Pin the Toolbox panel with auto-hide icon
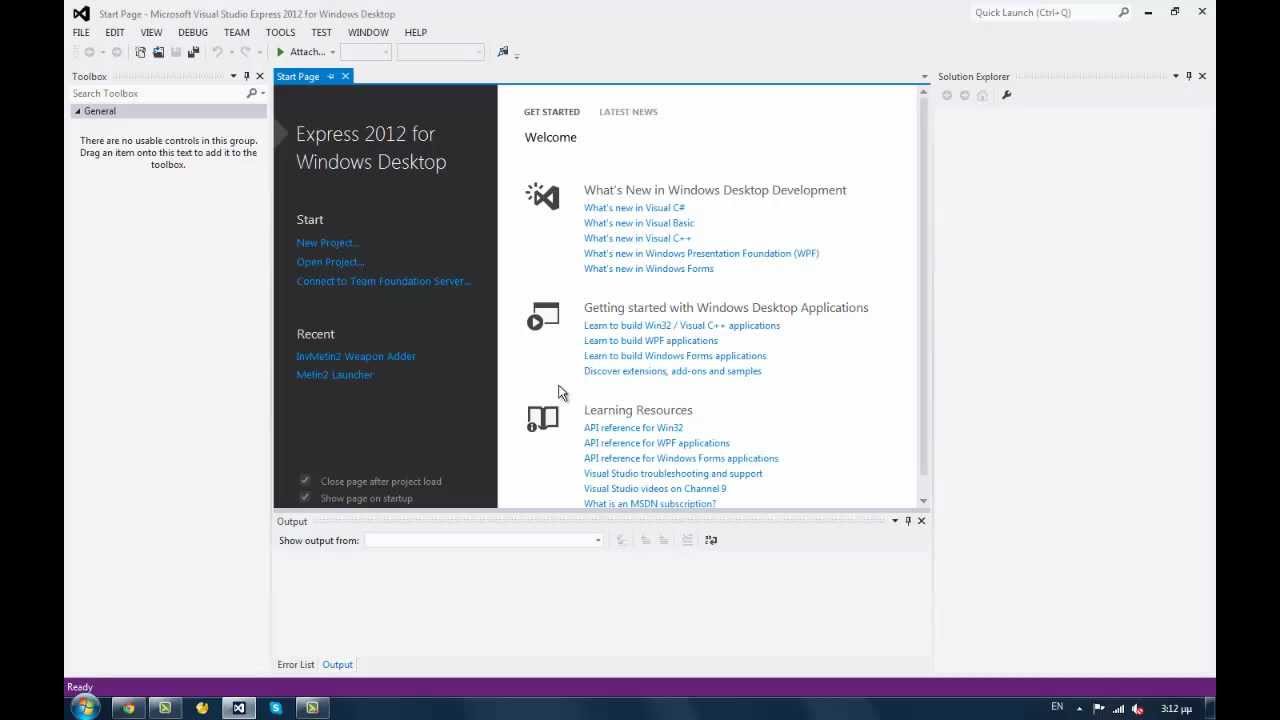 click(x=247, y=76)
